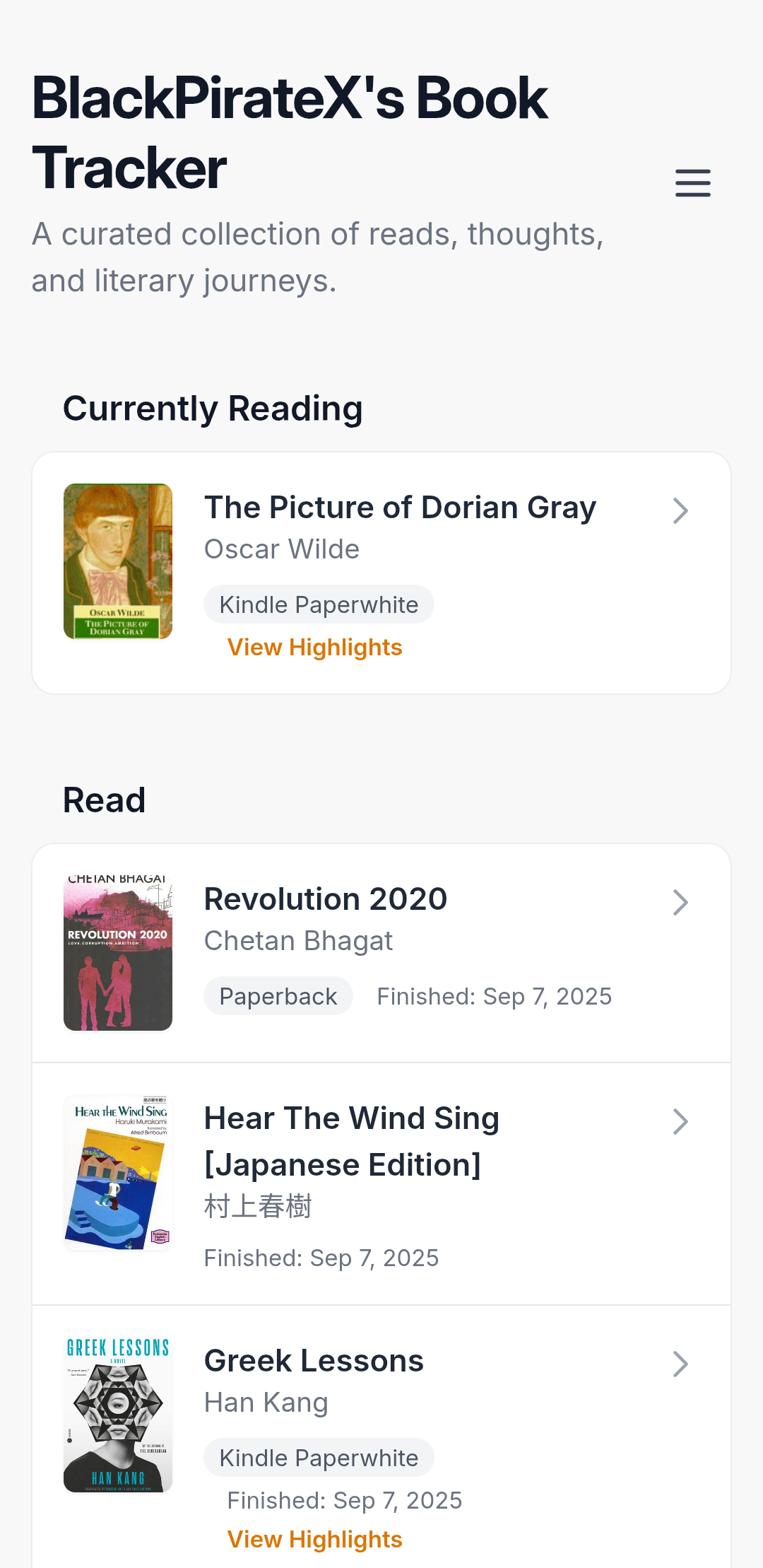Expand The Picture of Dorian Gray chevron
This screenshot has height=1568, width=763.
[x=680, y=510]
